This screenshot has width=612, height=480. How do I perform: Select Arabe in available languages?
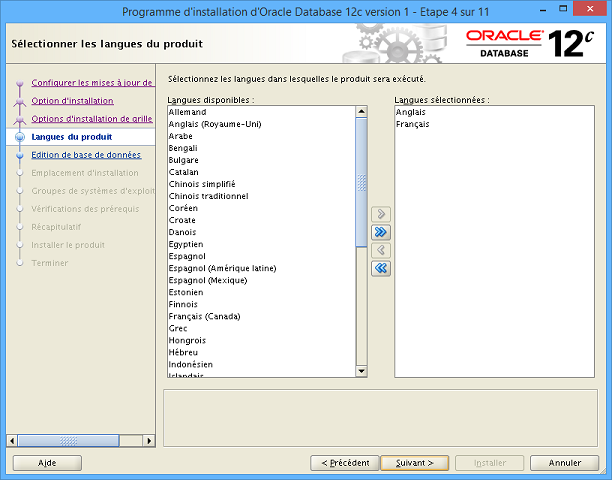pyautogui.click(x=262, y=136)
